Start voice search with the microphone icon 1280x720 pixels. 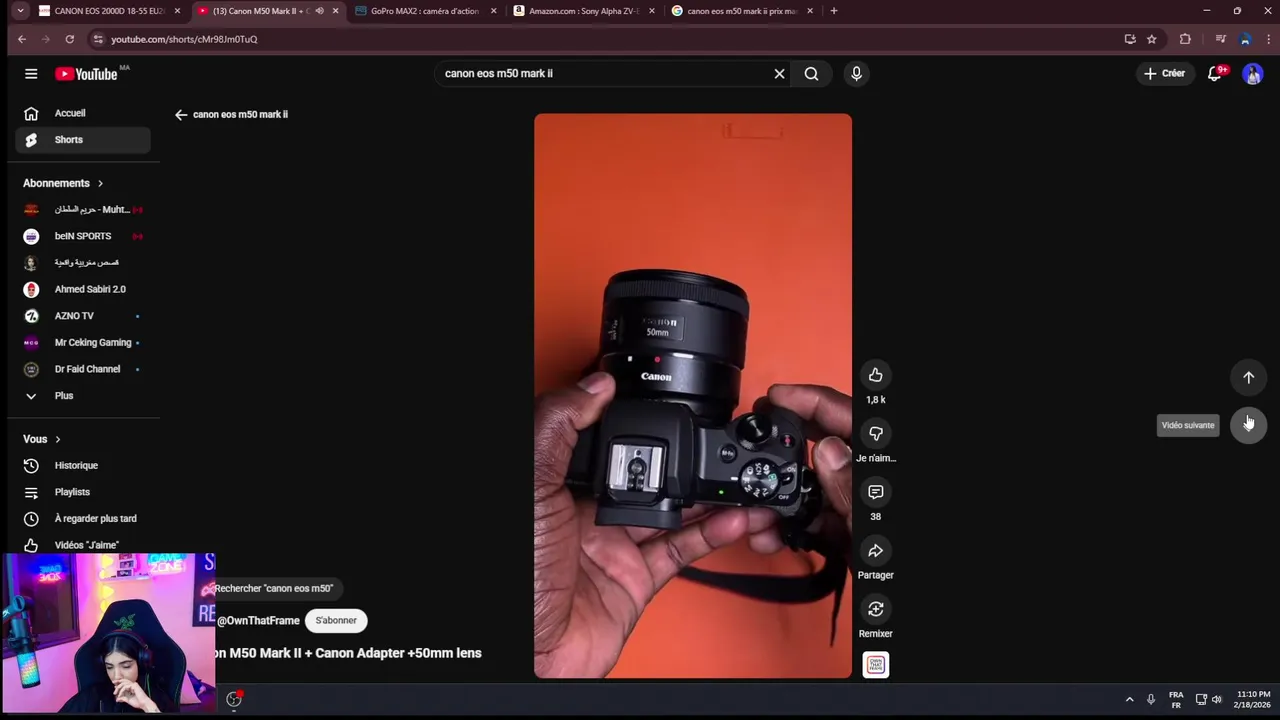pyautogui.click(x=856, y=74)
